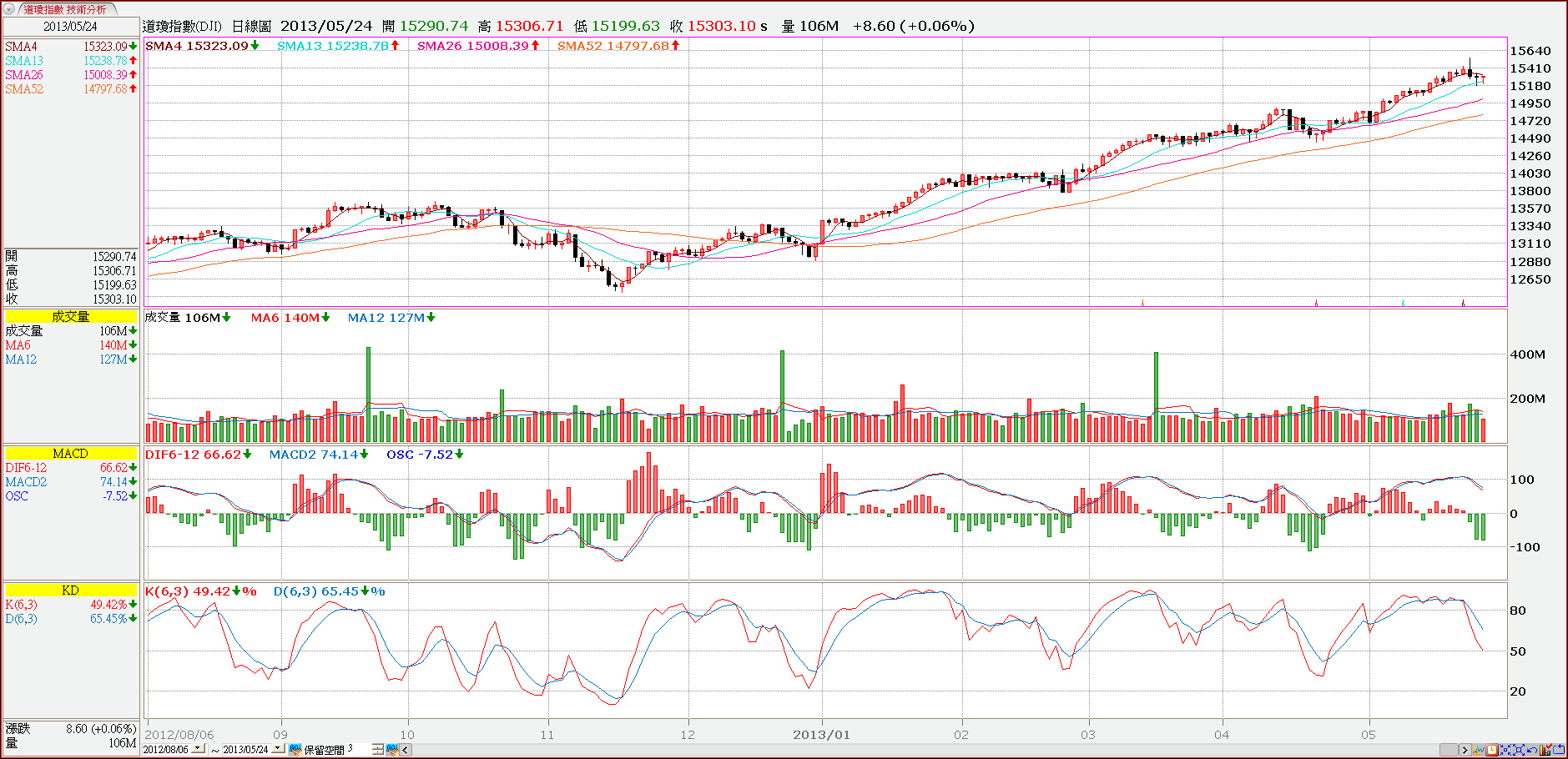Expand the title tab dropdown arrow
The width and height of the screenshot is (1568, 759).
click(11, 9)
